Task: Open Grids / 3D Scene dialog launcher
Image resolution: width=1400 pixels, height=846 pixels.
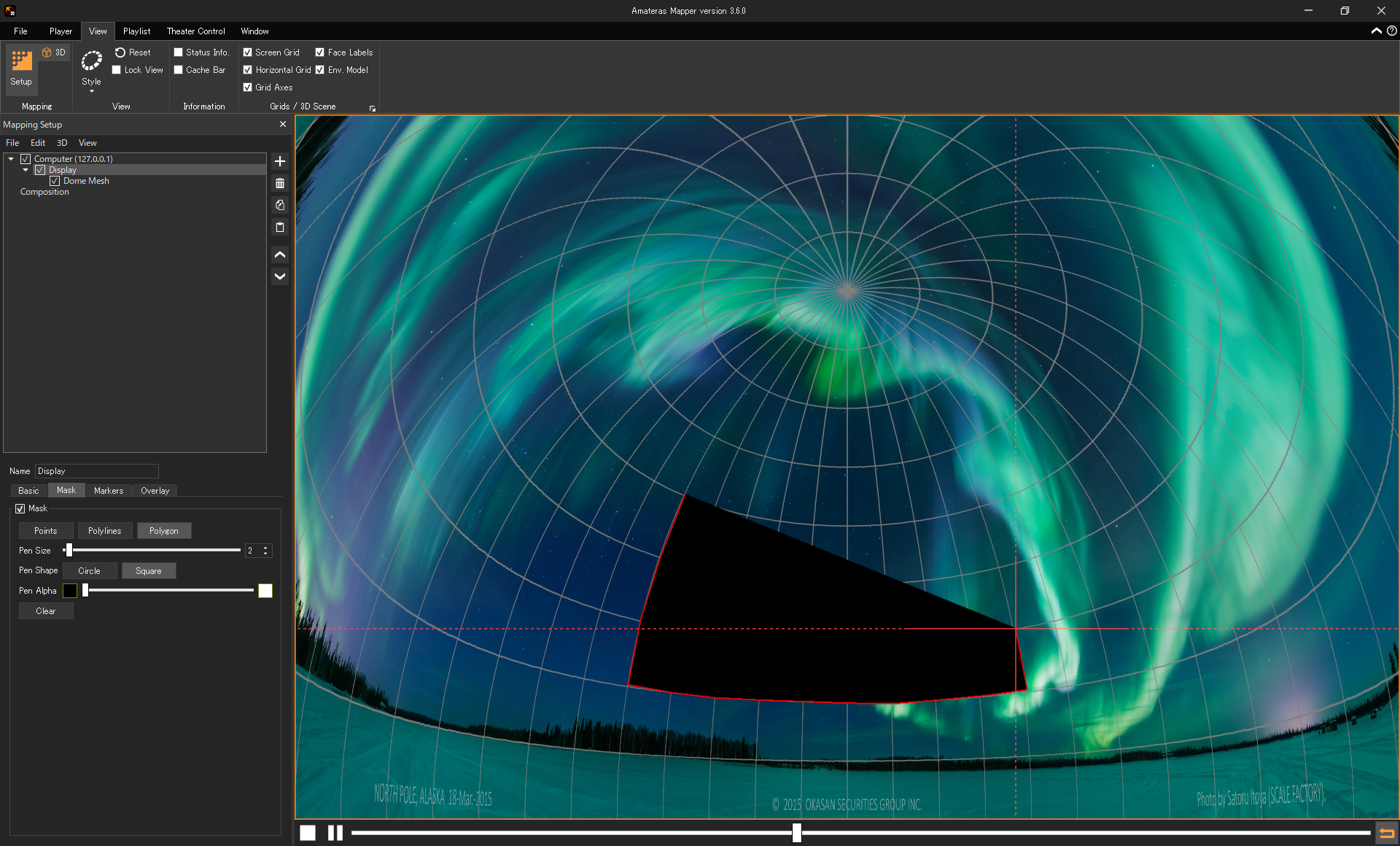Action: [373, 109]
